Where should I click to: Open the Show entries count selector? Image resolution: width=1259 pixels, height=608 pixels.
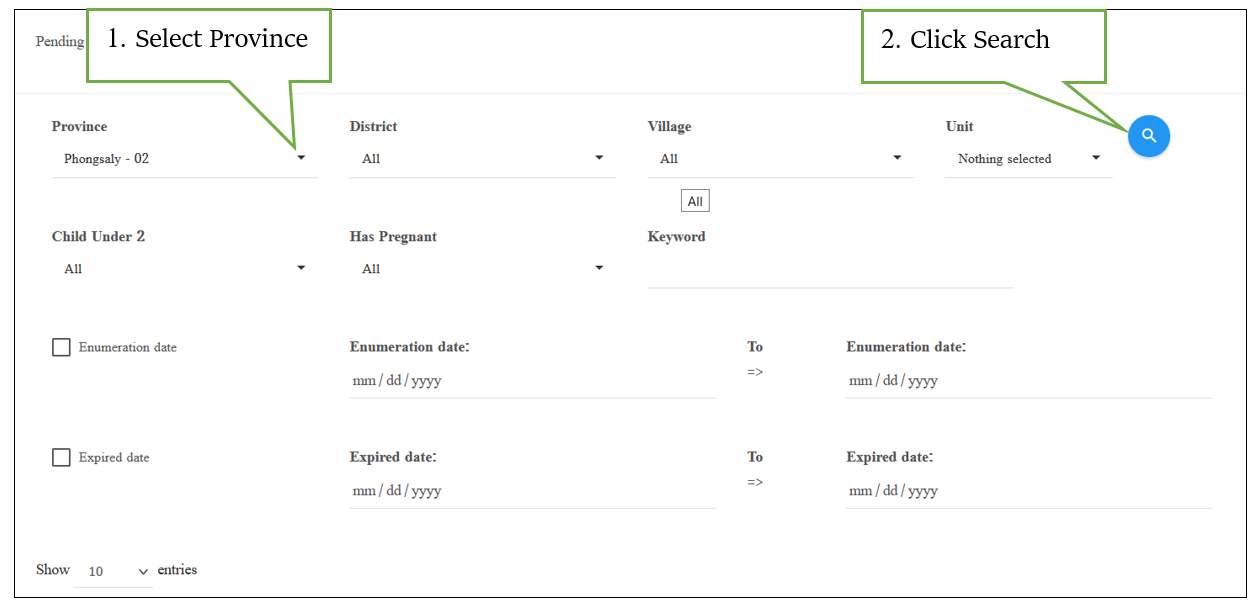114,571
